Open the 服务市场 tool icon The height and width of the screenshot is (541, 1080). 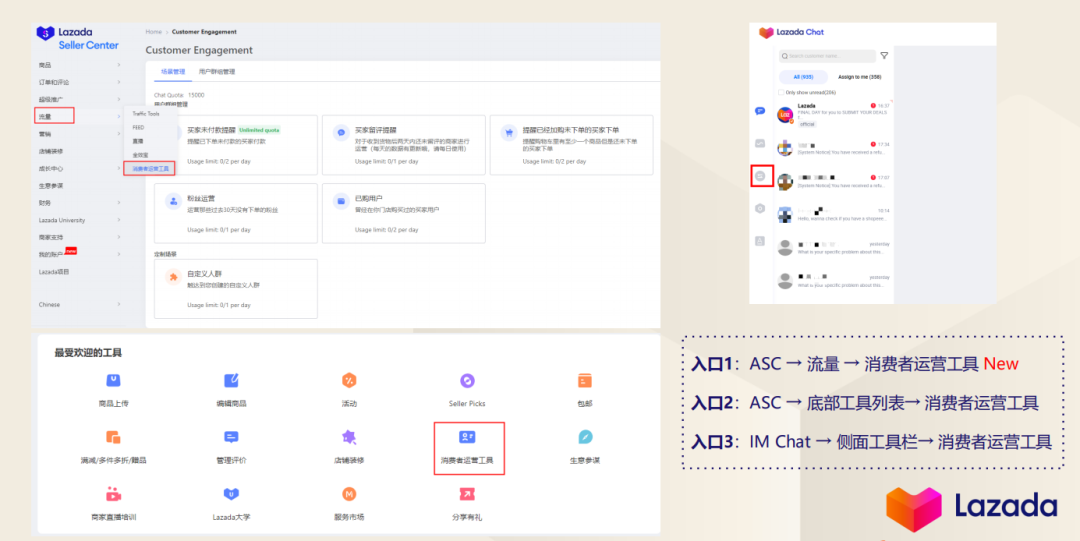click(x=349, y=494)
